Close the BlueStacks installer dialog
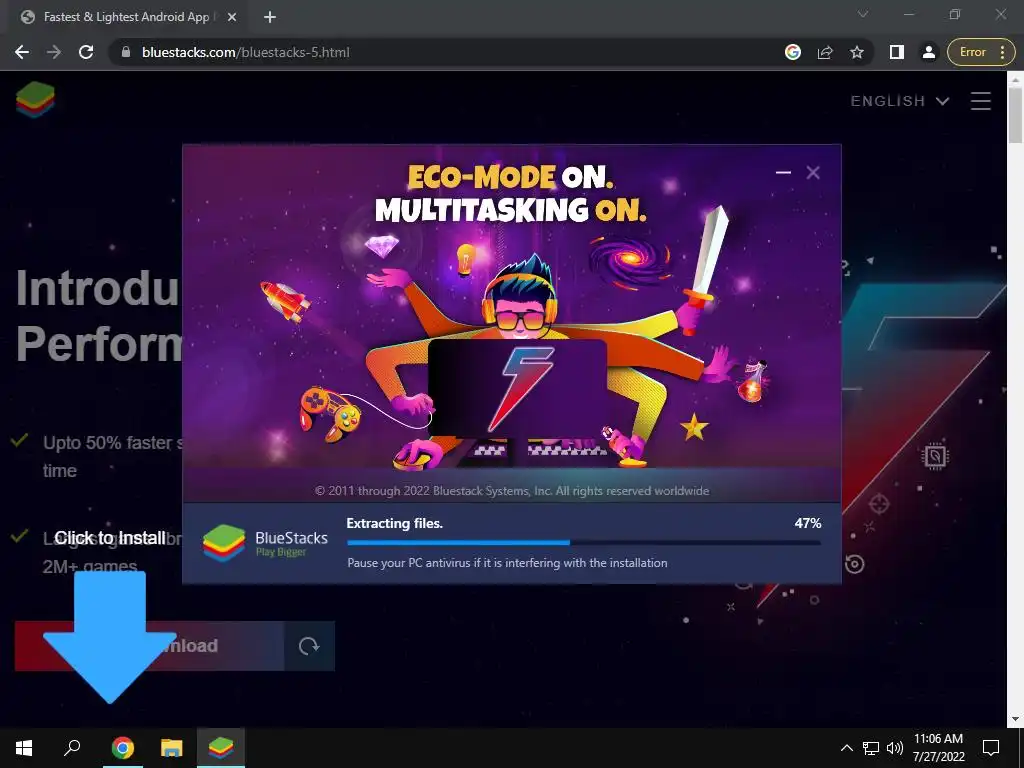Screen dimensions: 1024x768 (812, 172)
